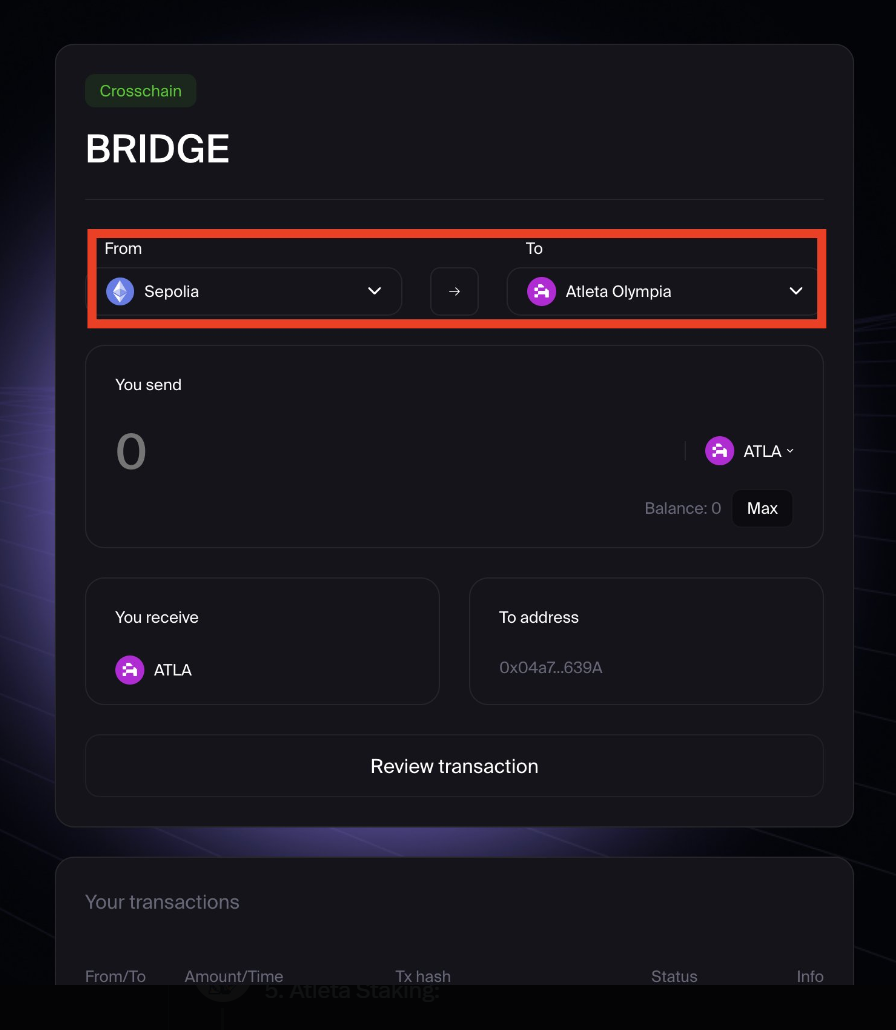Click the ATLA token icon in You send
This screenshot has width=896, height=1030.
719,451
